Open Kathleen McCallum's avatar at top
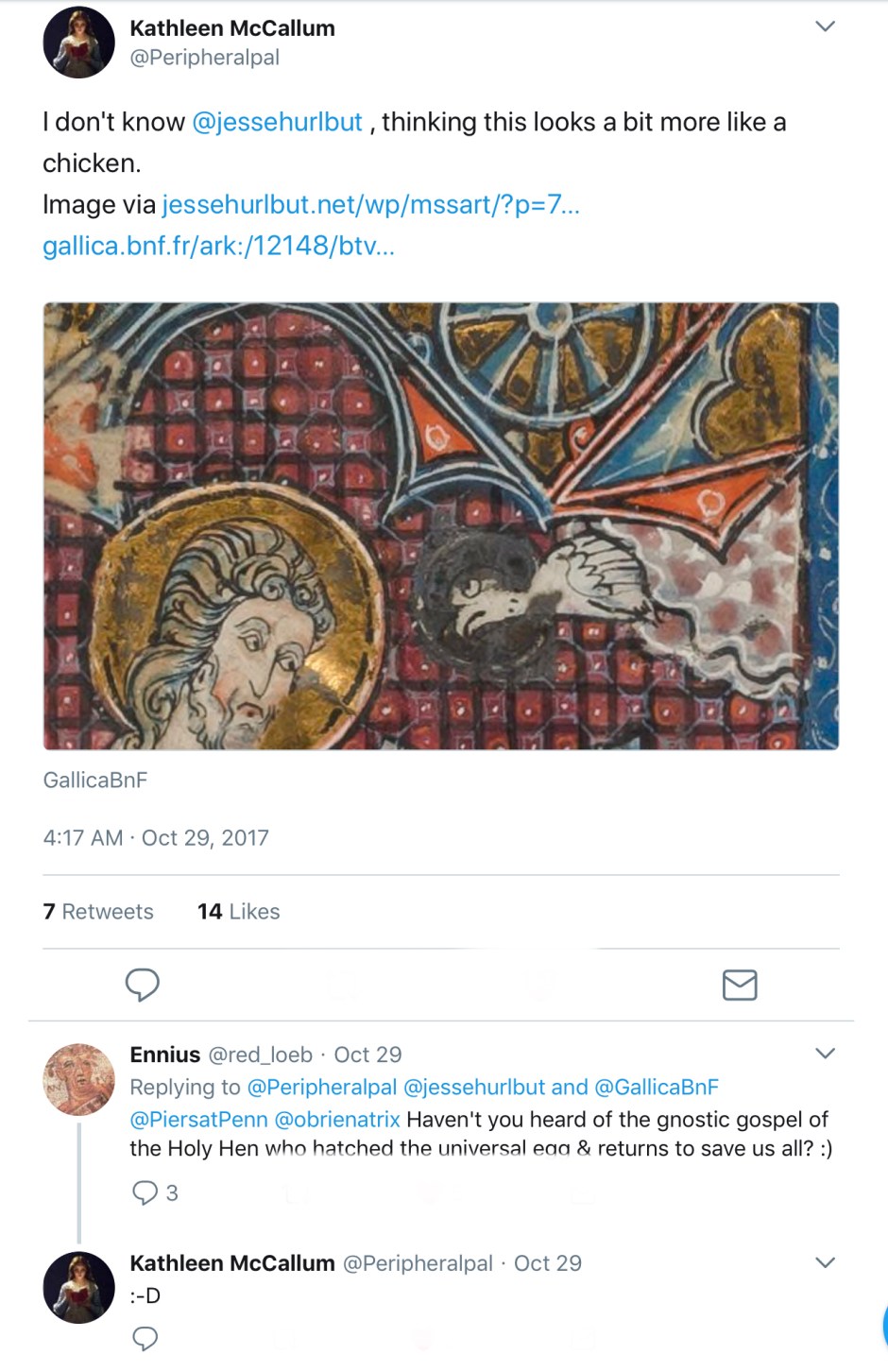The image size is (888, 1372). (79, 43)
